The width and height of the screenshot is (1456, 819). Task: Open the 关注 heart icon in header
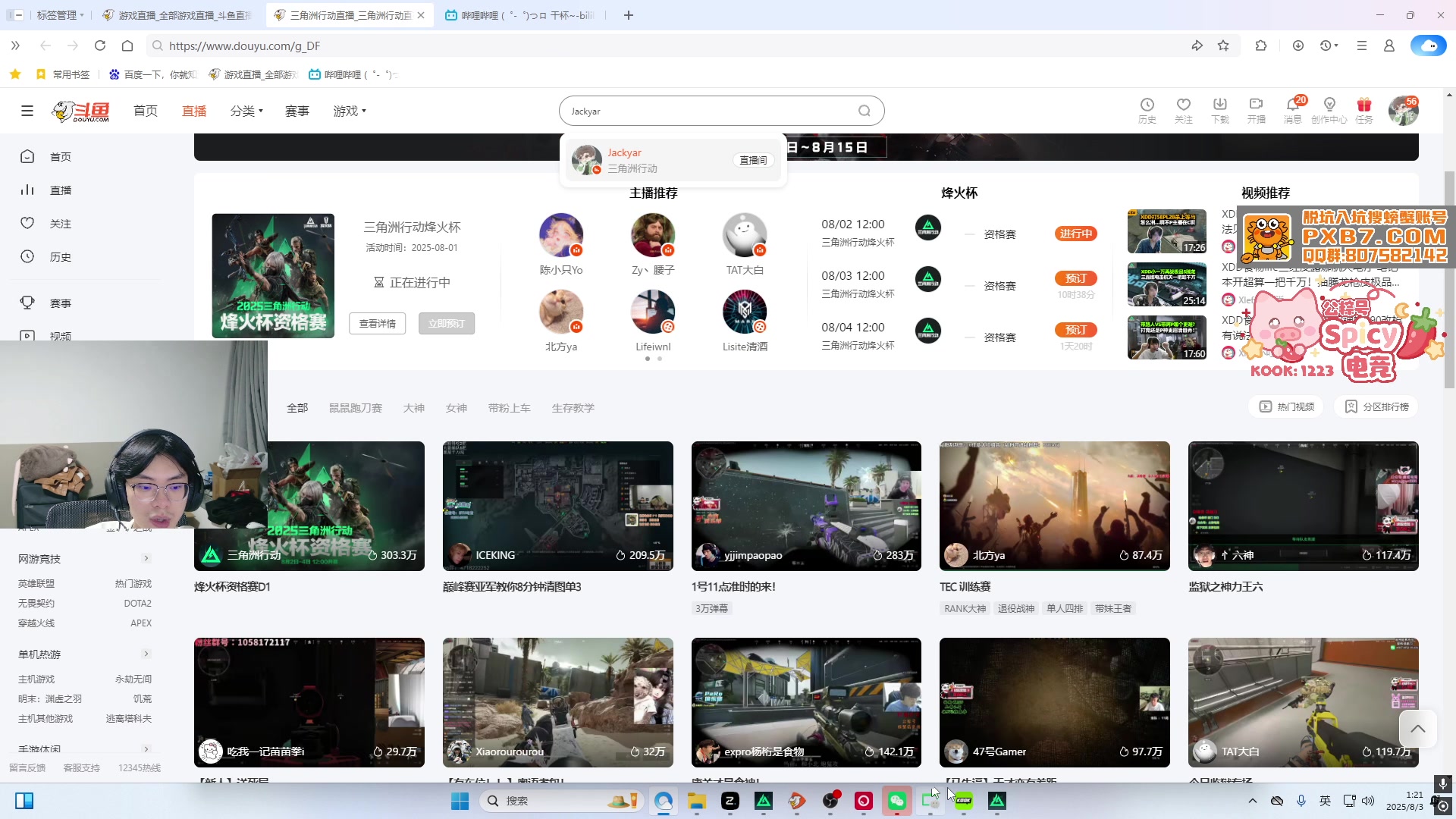coord(1183,110)
